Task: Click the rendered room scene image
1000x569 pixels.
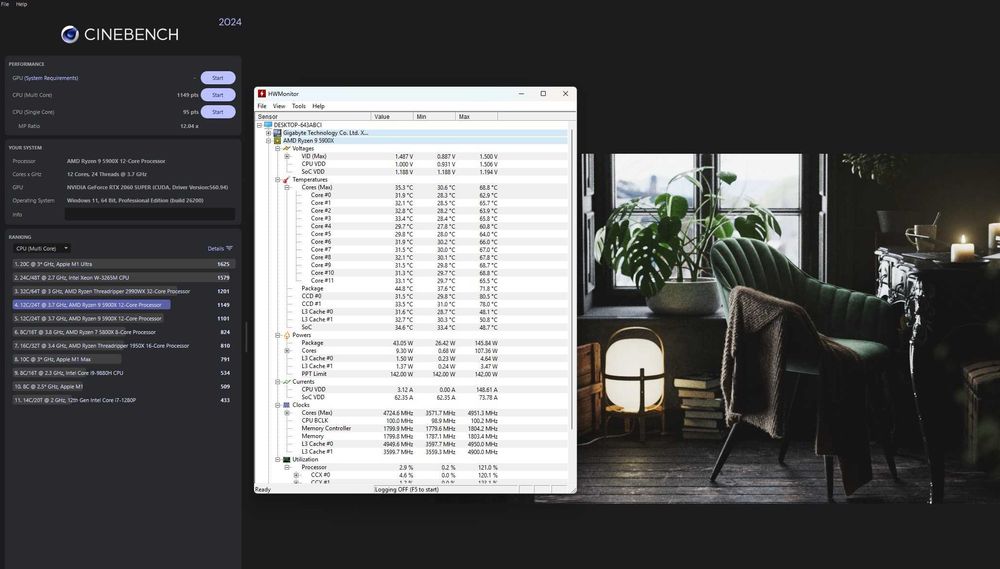Action: coord(788,328)
